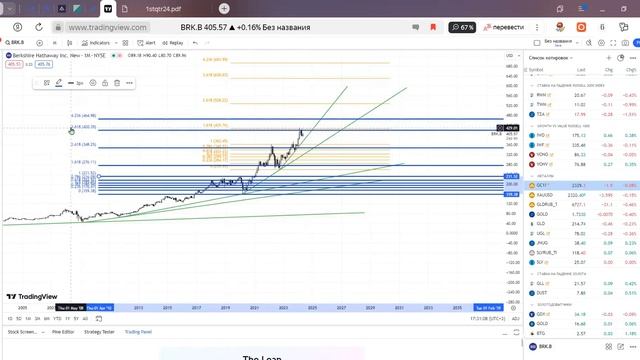Redo the chart action
This screenshot has height=360, width=640.
pyautogui.click(x=207, y=43)
